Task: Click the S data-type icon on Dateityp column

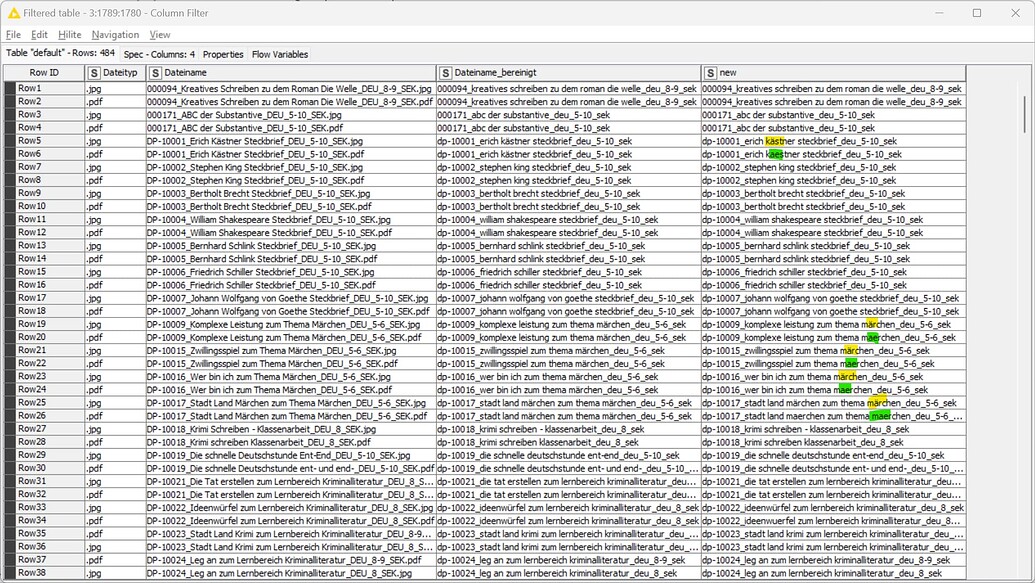Action: pyautogui.click(x=95, y=72)
